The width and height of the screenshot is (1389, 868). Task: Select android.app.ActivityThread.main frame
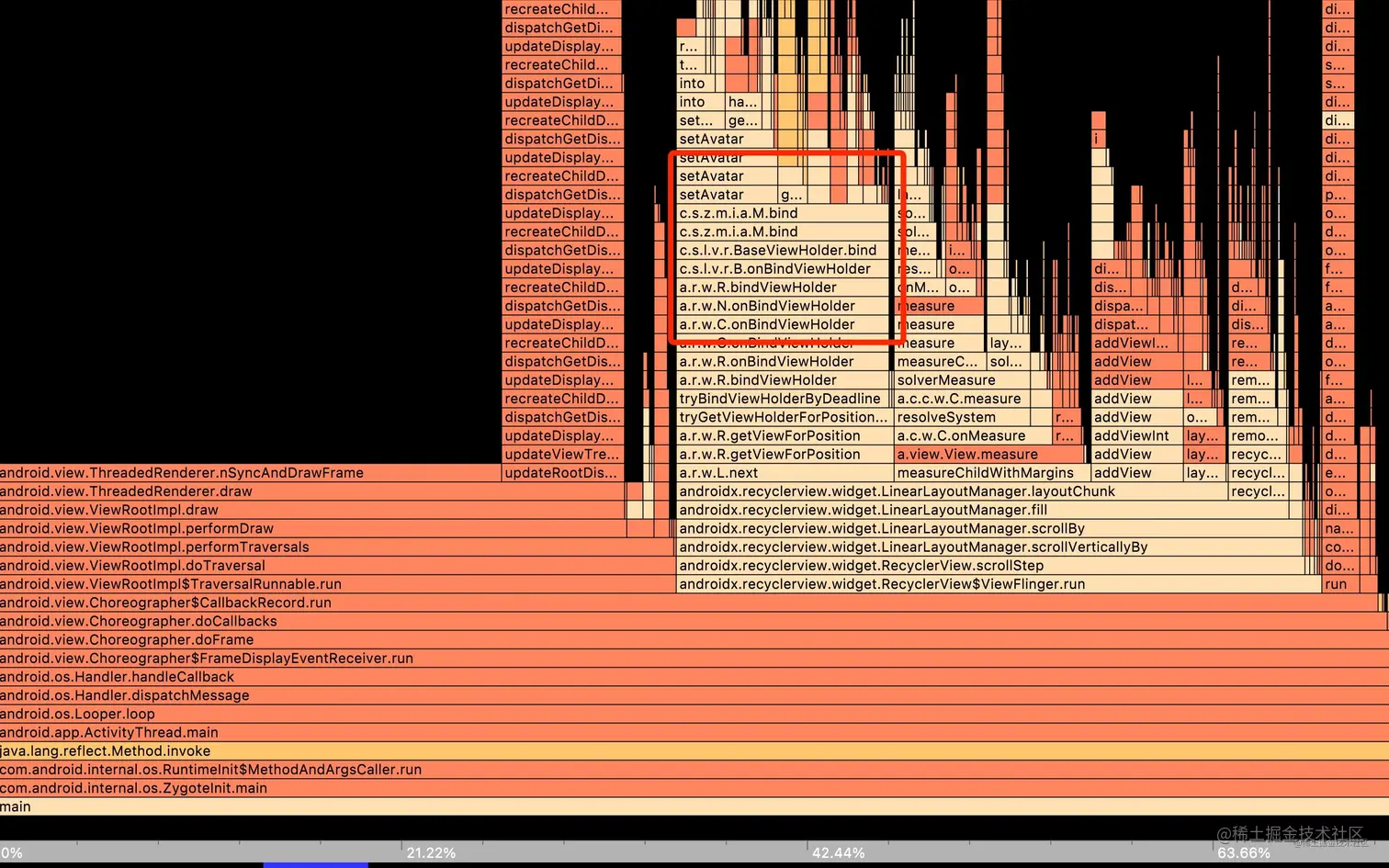pyautogui.click(x=694, y=732)
